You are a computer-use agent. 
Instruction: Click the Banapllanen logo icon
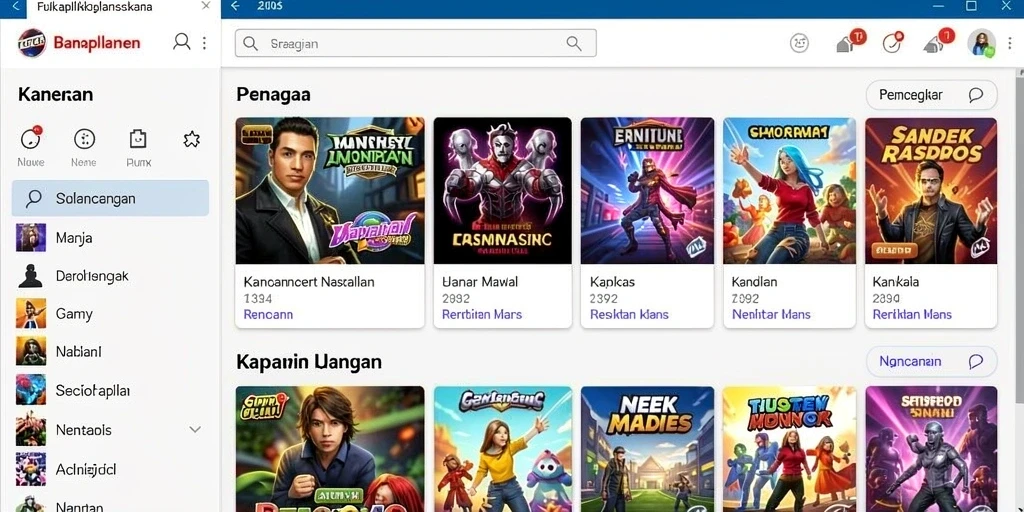(x=32, y=43)
